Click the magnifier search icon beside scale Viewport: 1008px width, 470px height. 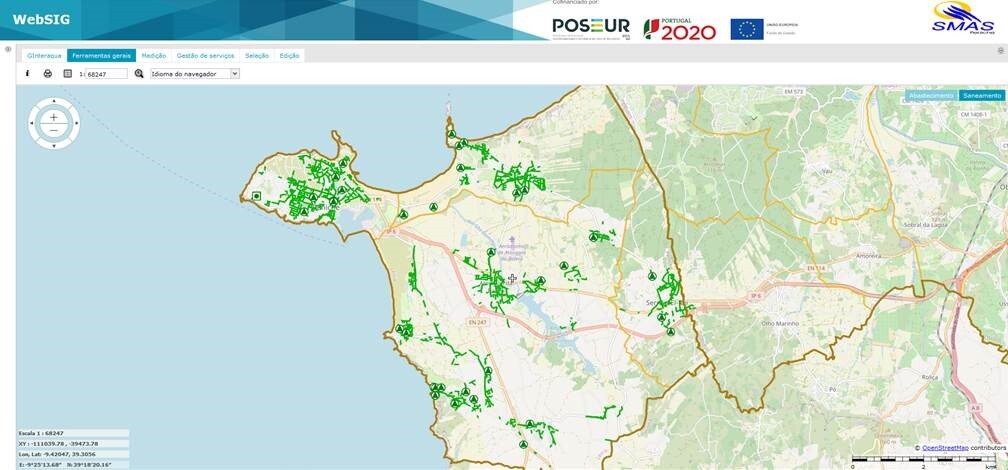[139, 74]
